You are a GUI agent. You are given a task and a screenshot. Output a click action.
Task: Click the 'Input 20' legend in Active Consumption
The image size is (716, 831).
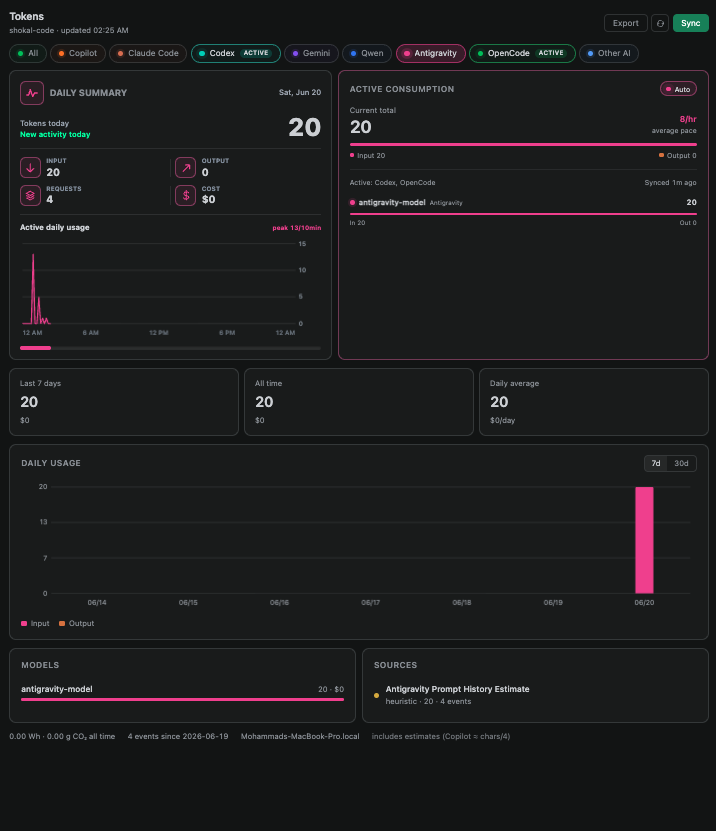point(367,155)
